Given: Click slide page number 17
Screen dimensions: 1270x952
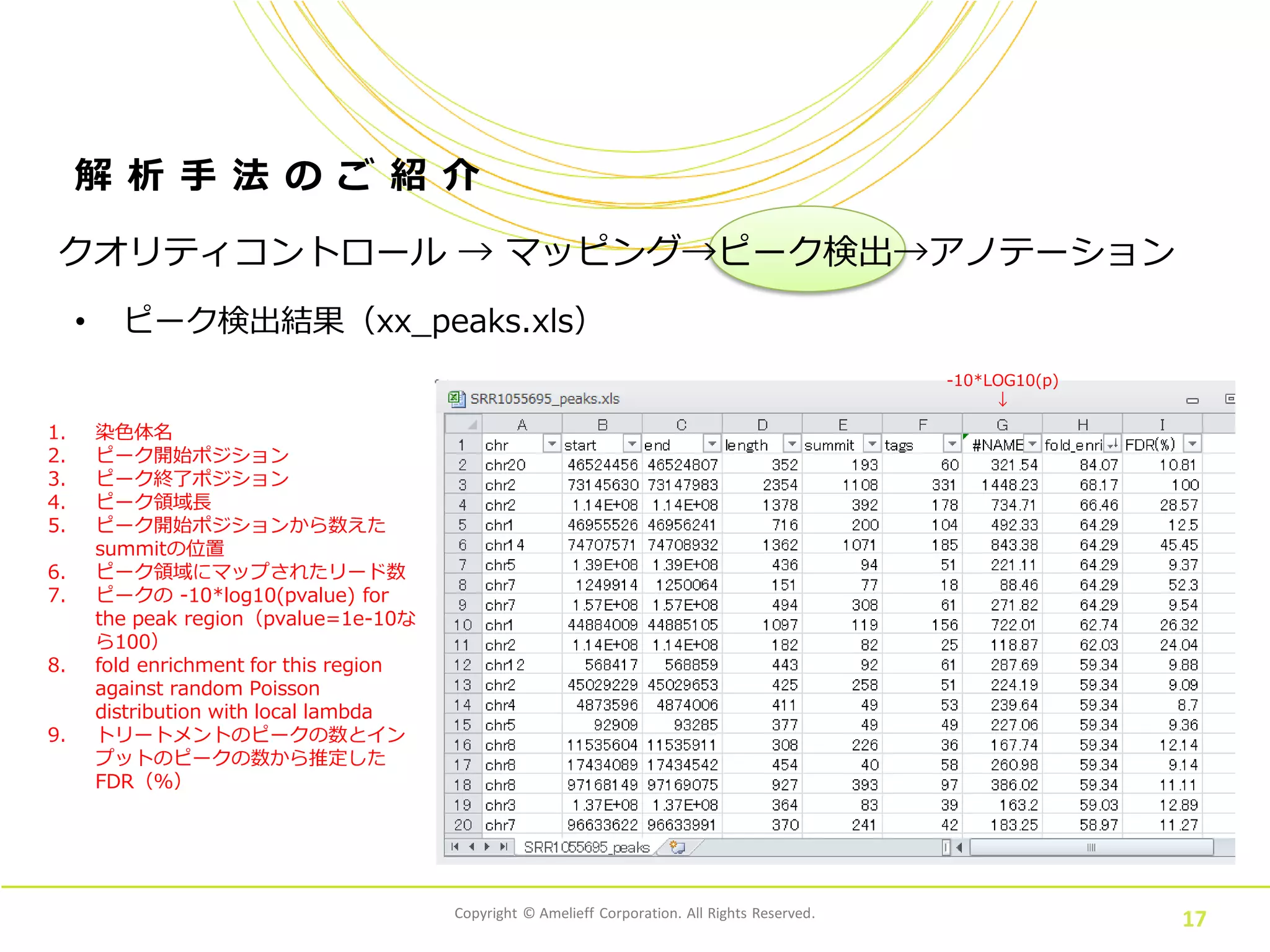Looking at the screenshot, I should [x=1194, y=919].
